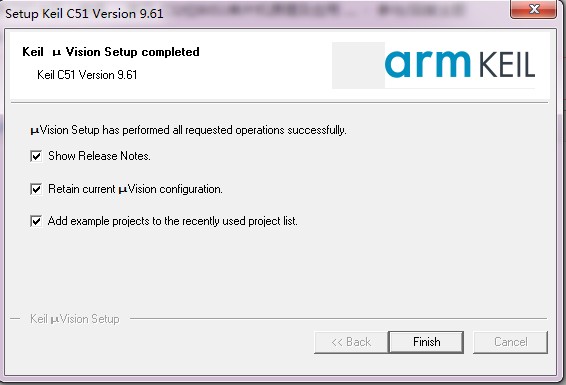566x385 pixels.
Task: Click the 'Setup Keil C51 Version 9.61' title bar
Action: (x=84, y=14)
